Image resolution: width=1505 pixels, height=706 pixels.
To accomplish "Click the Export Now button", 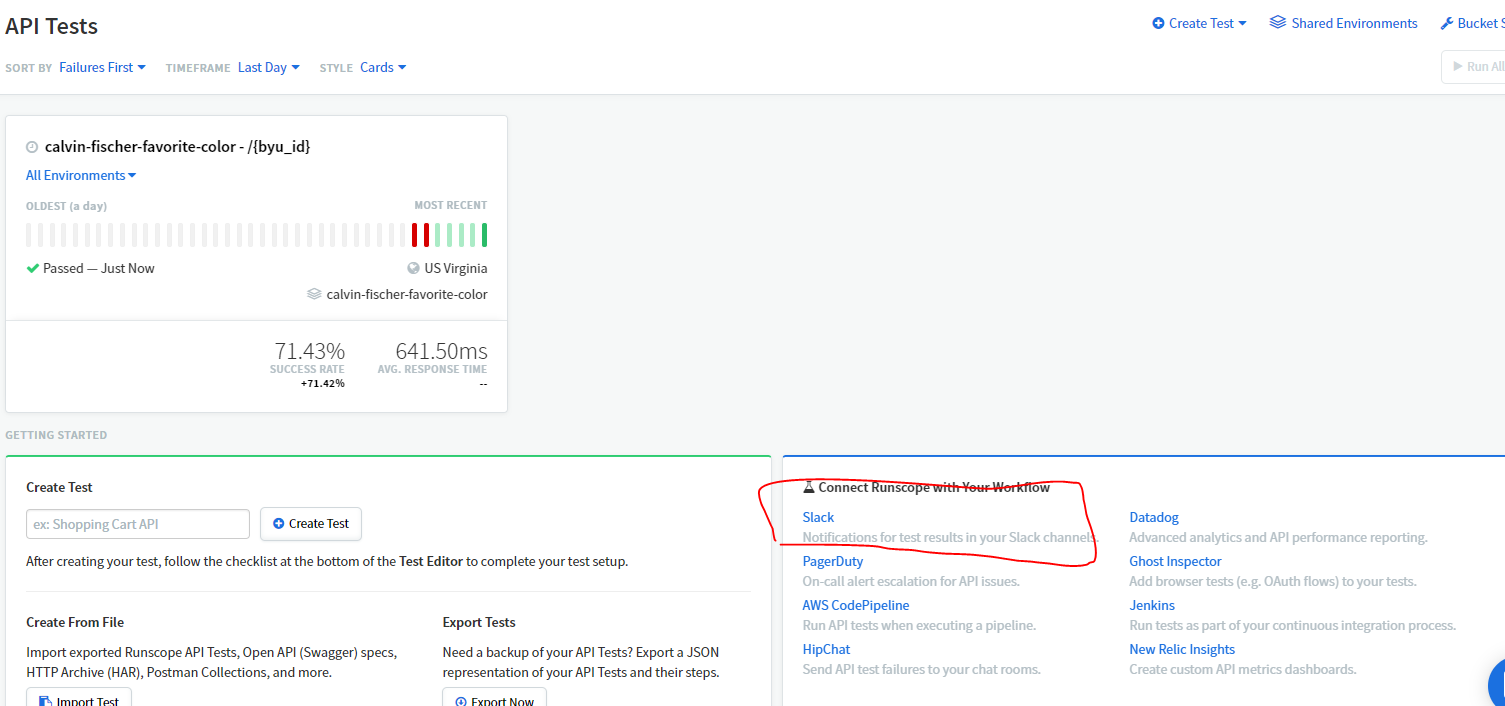I will click(494, 699).
